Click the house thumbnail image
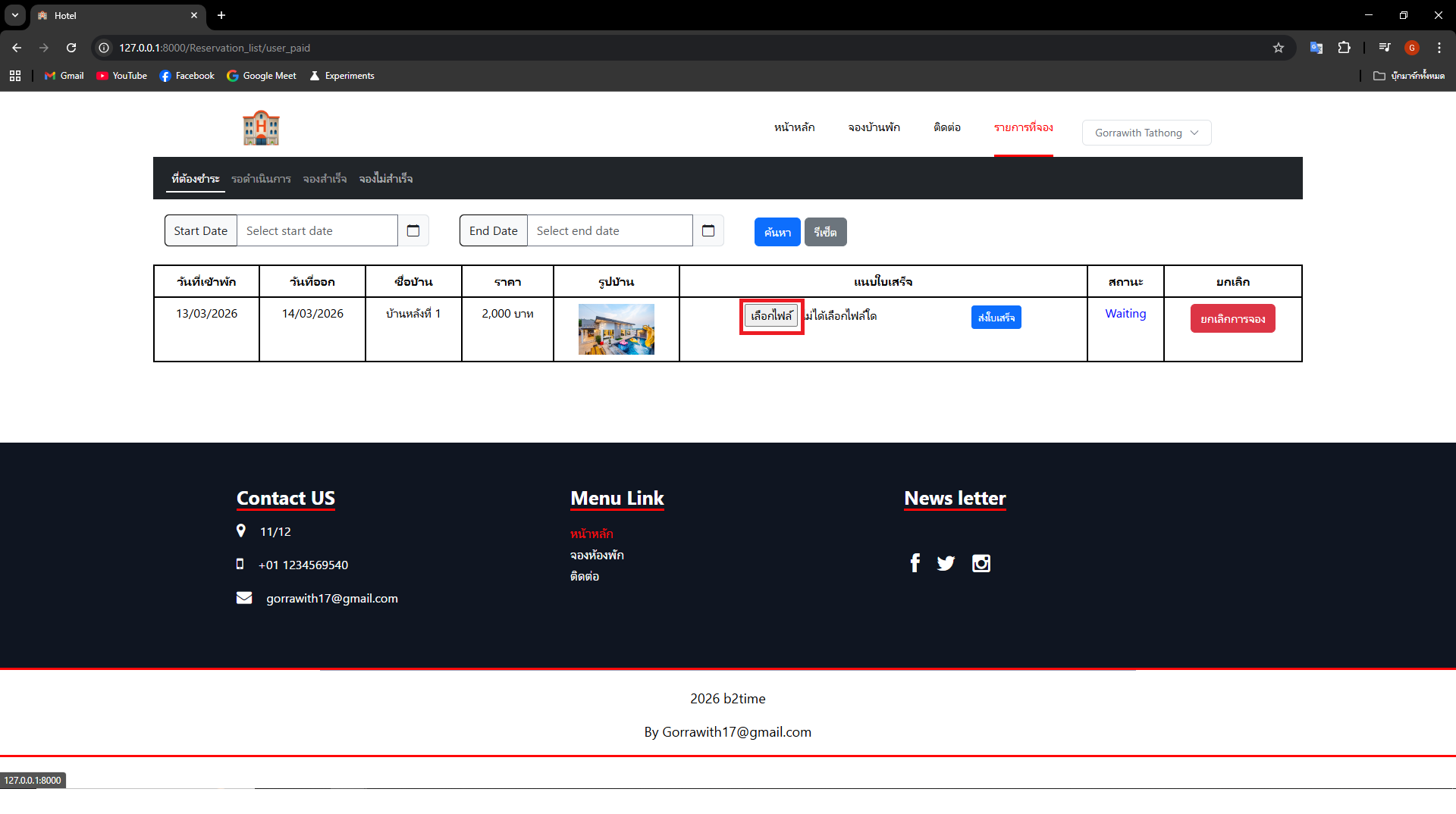Image resolution: width=1456 pixels, height=814 pixels. [616, 329]
